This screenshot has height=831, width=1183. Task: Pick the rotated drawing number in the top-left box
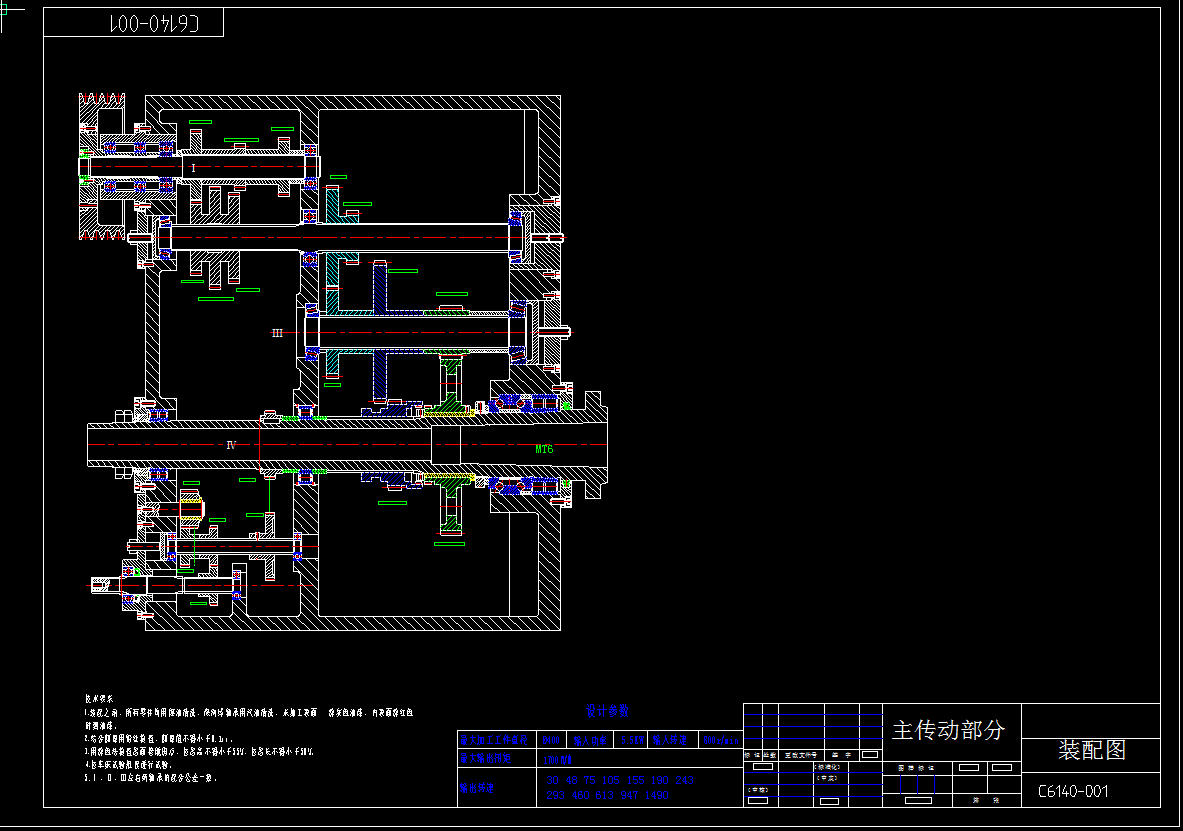coord(155,23)
